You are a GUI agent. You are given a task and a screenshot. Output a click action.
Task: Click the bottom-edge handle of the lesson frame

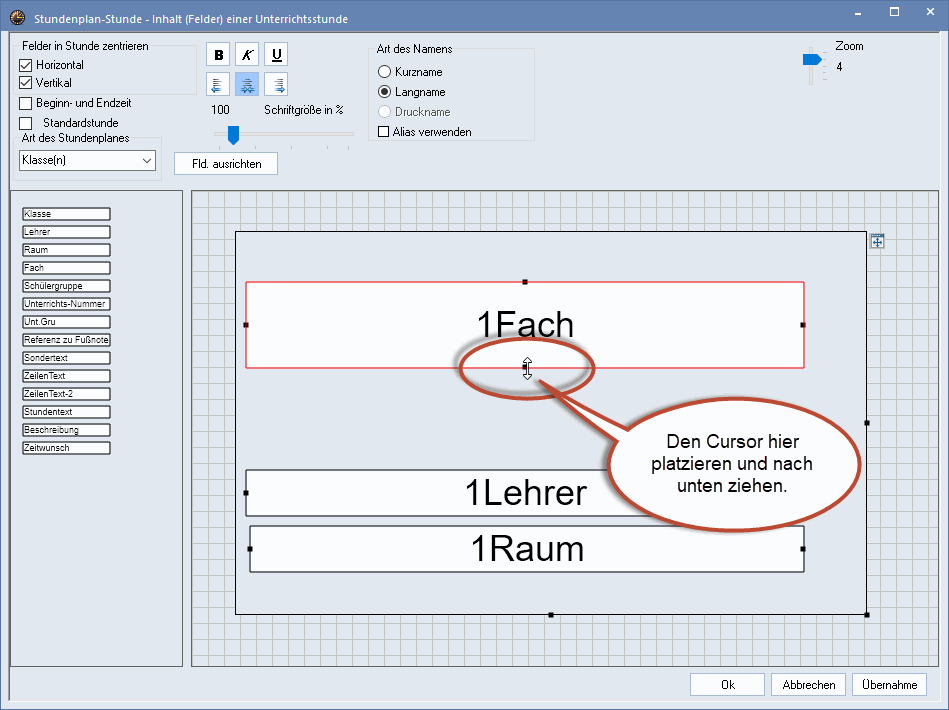coord(551,615)
